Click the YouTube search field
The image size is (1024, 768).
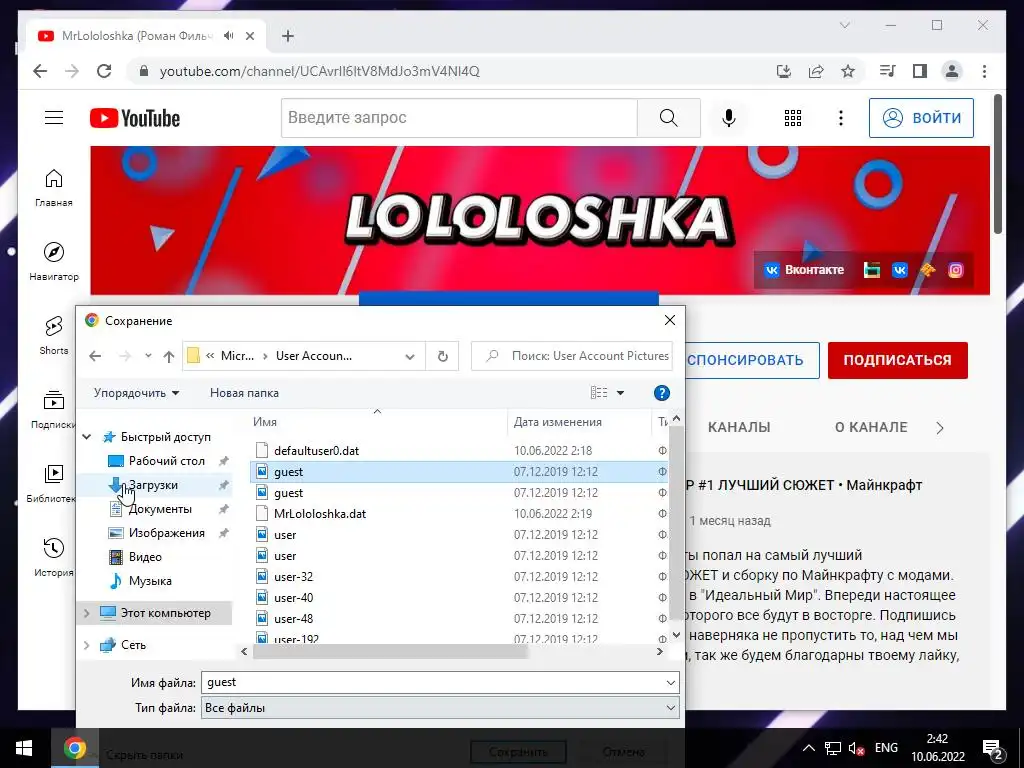point(459,118)
